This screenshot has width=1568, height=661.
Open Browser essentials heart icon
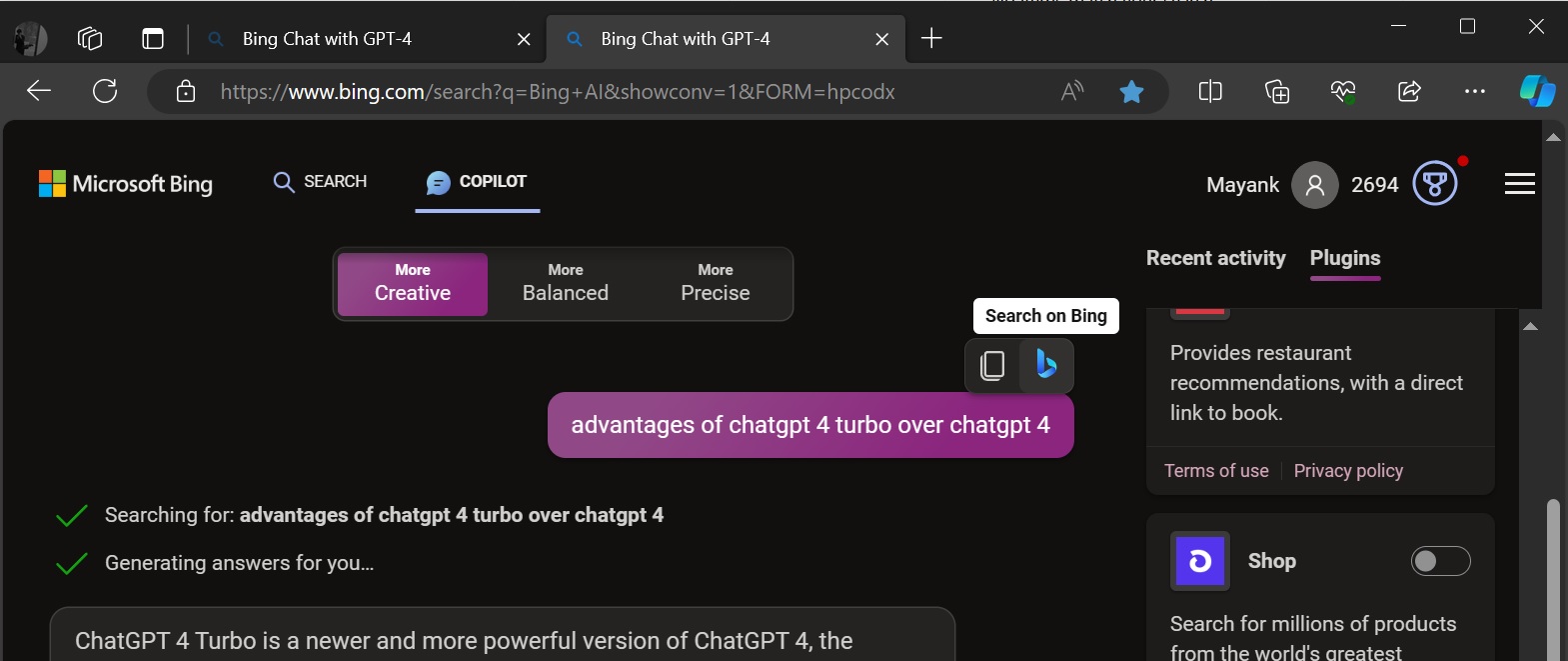(x=1343, y=92)
